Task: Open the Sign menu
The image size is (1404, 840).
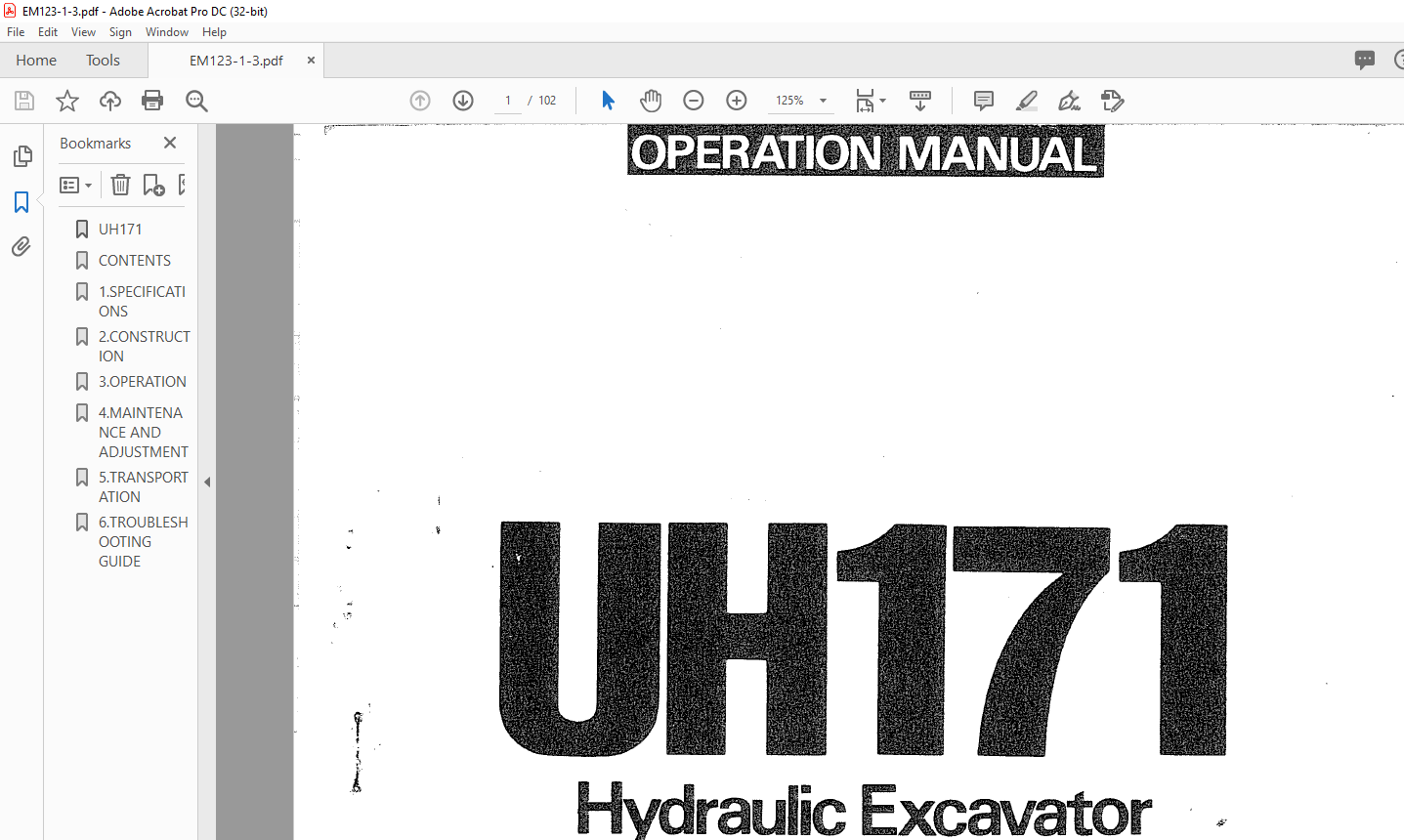Action: (x=120, y=32)
